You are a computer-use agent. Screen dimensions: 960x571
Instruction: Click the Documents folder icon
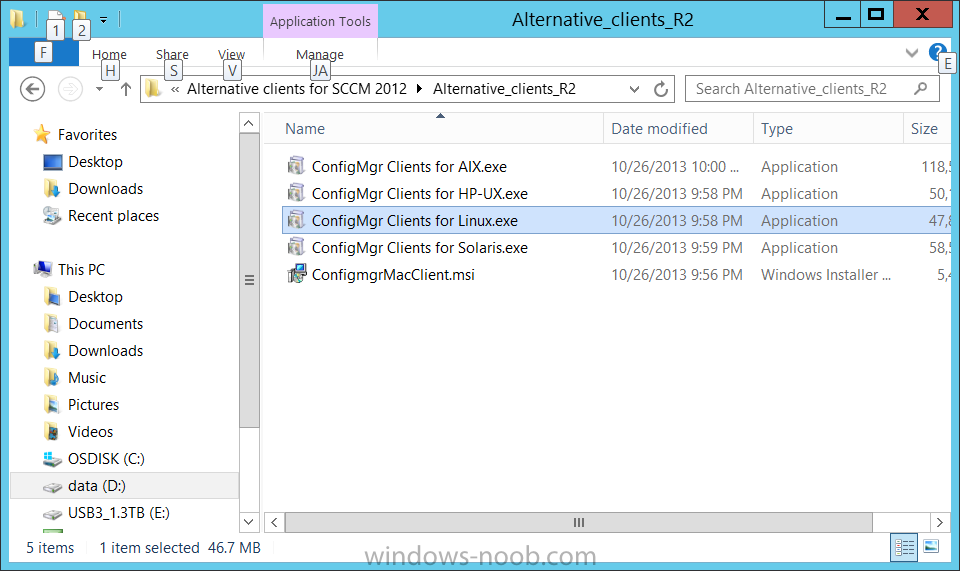tap(53, 324)
